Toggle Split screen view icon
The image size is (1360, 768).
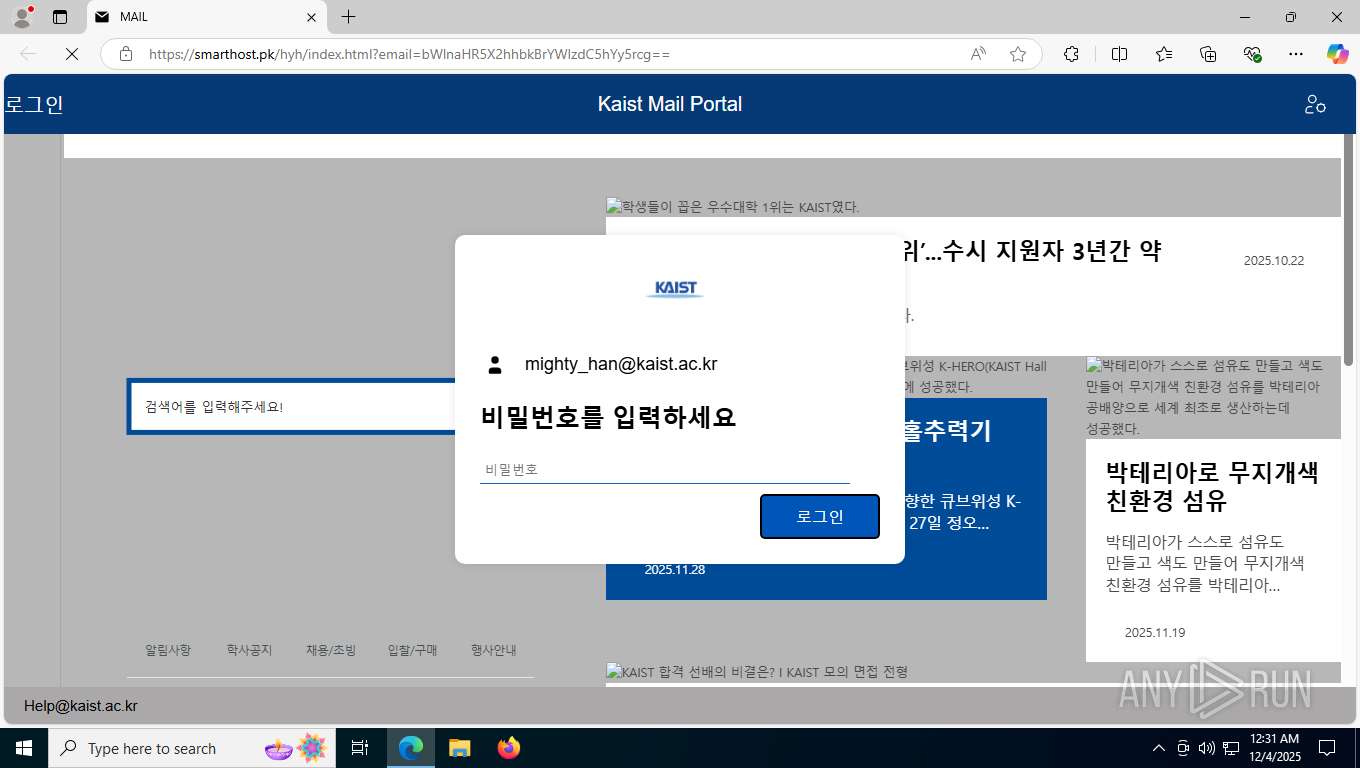pyautogui.click(x=1119, y=54)
